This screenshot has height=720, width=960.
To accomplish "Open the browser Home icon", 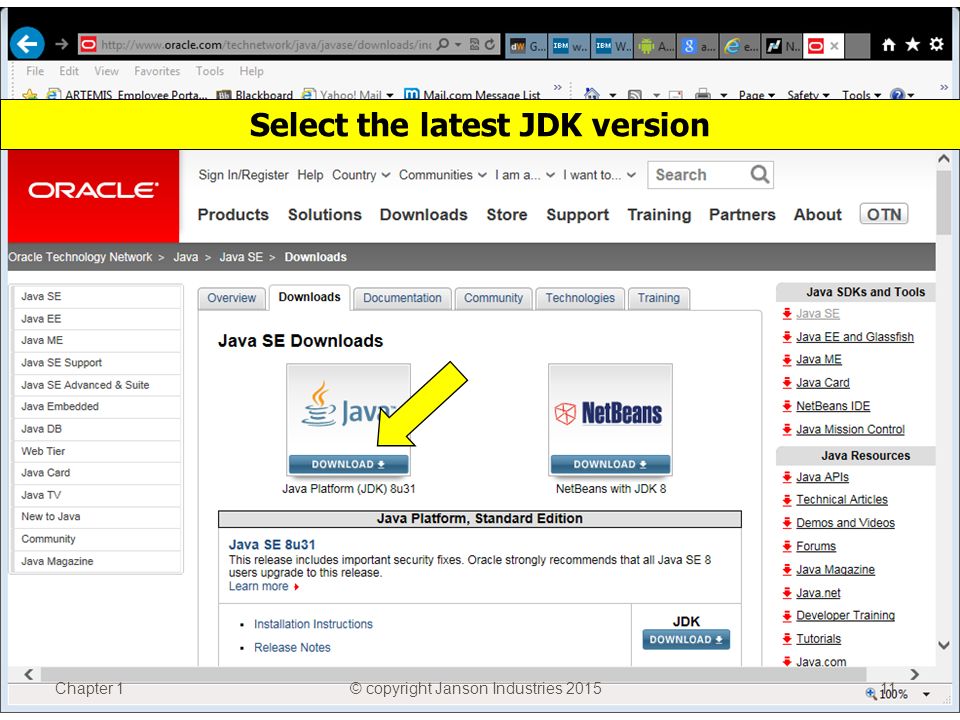I will coord(888,44).
